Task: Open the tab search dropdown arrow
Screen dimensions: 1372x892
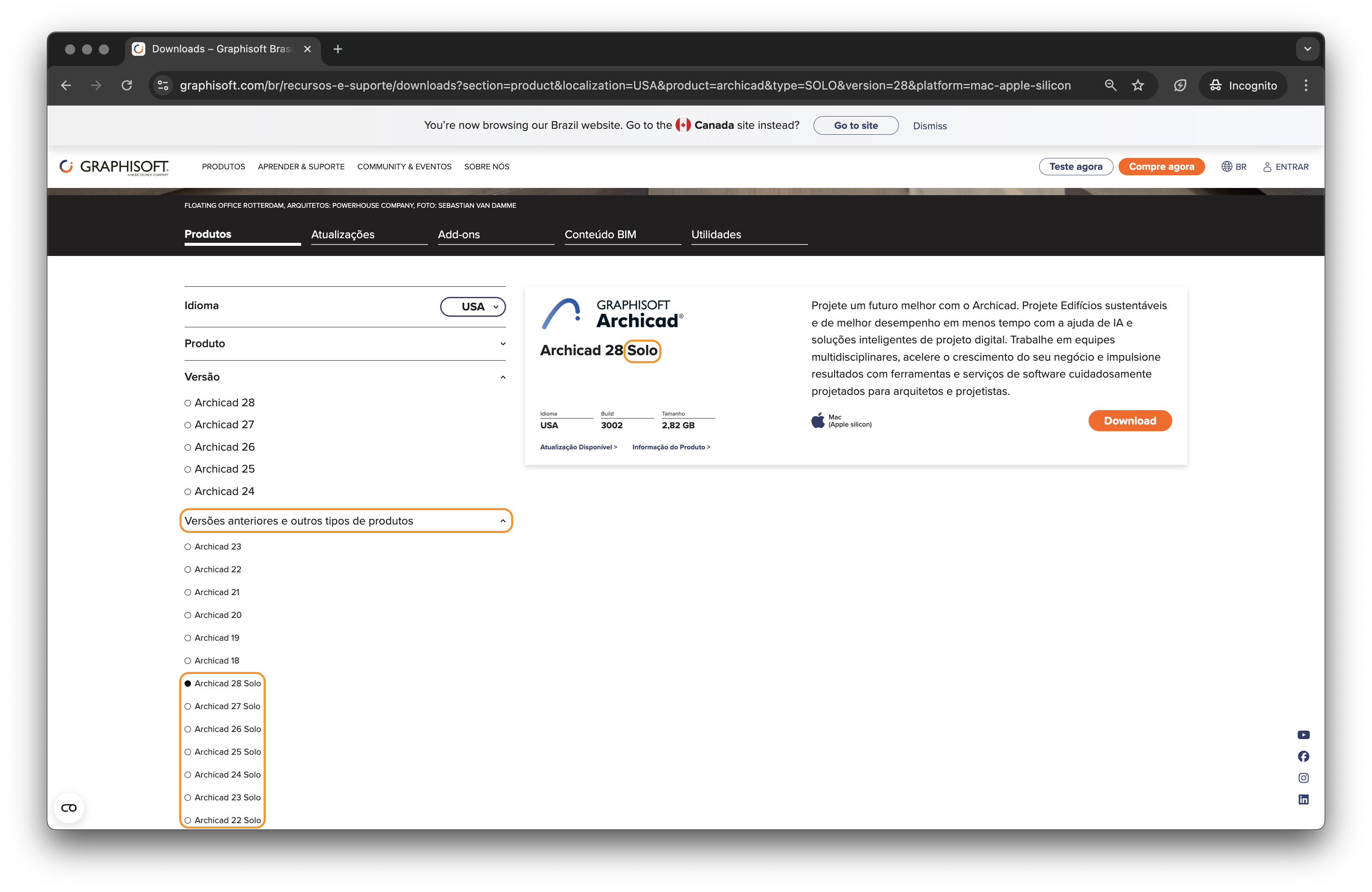Action: click(1307, 49)
